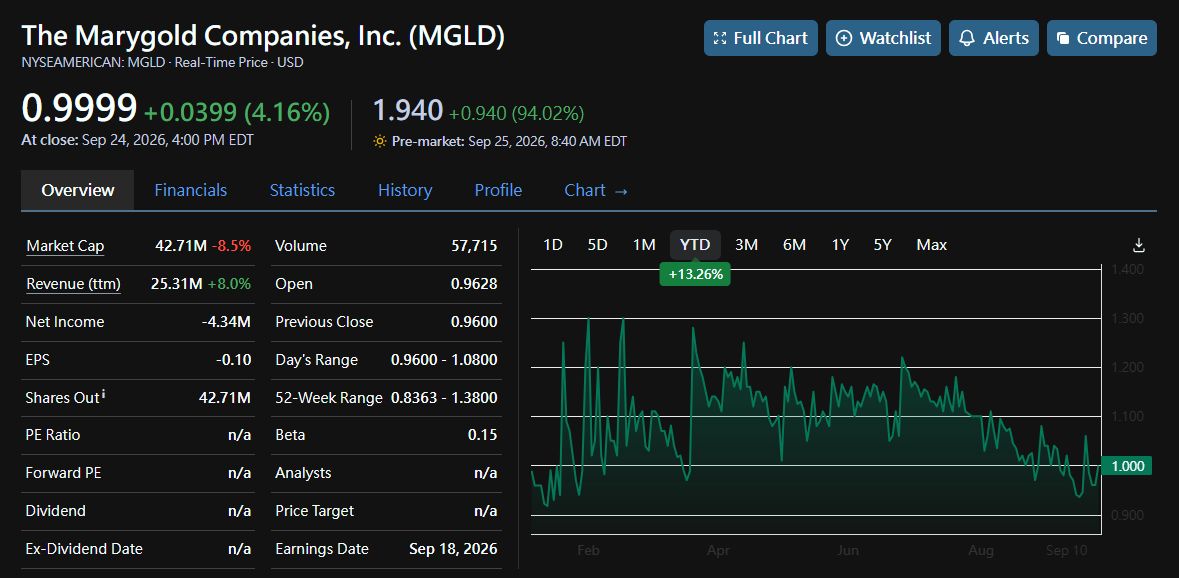Select the 5Y chart range
This screenshot has width=1179, height=578.
[x=883, y=245]
